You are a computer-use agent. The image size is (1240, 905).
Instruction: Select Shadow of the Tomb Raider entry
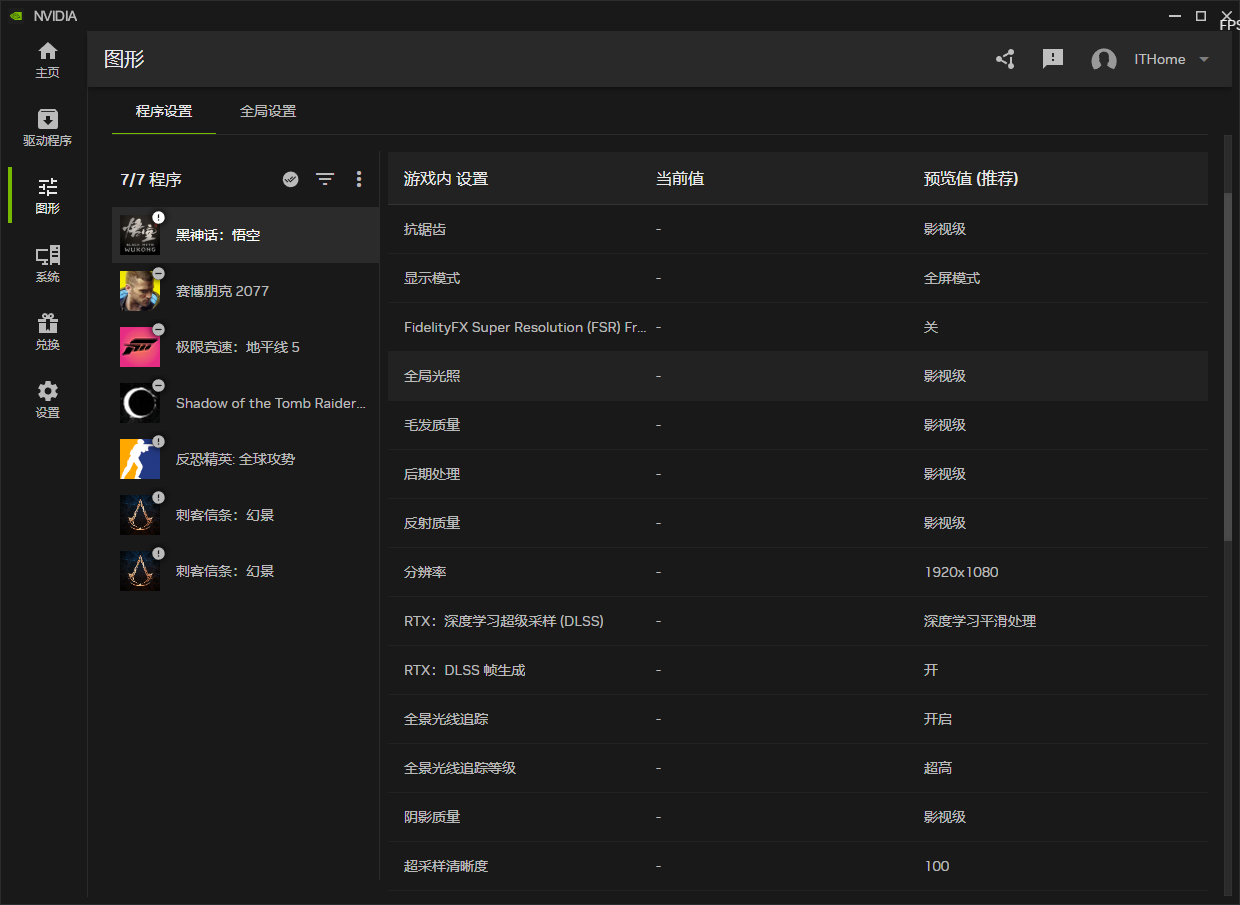click(x=245, y=402)
